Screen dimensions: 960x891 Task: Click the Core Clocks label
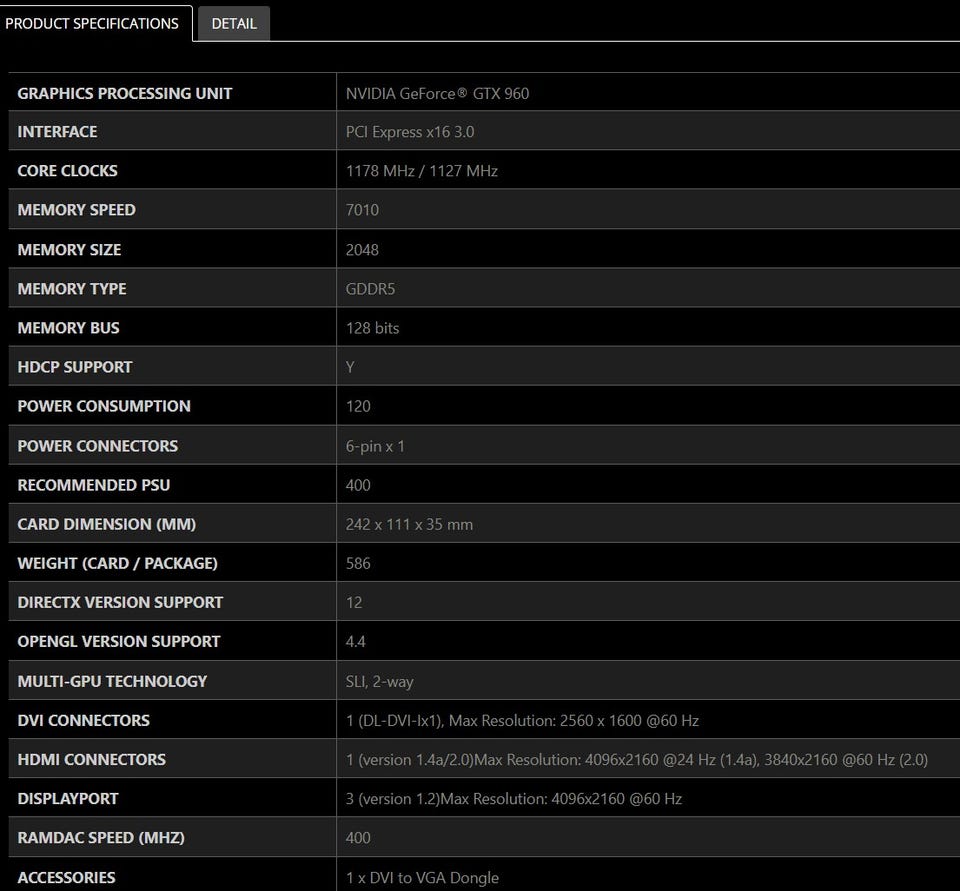[x=67, y=171]
